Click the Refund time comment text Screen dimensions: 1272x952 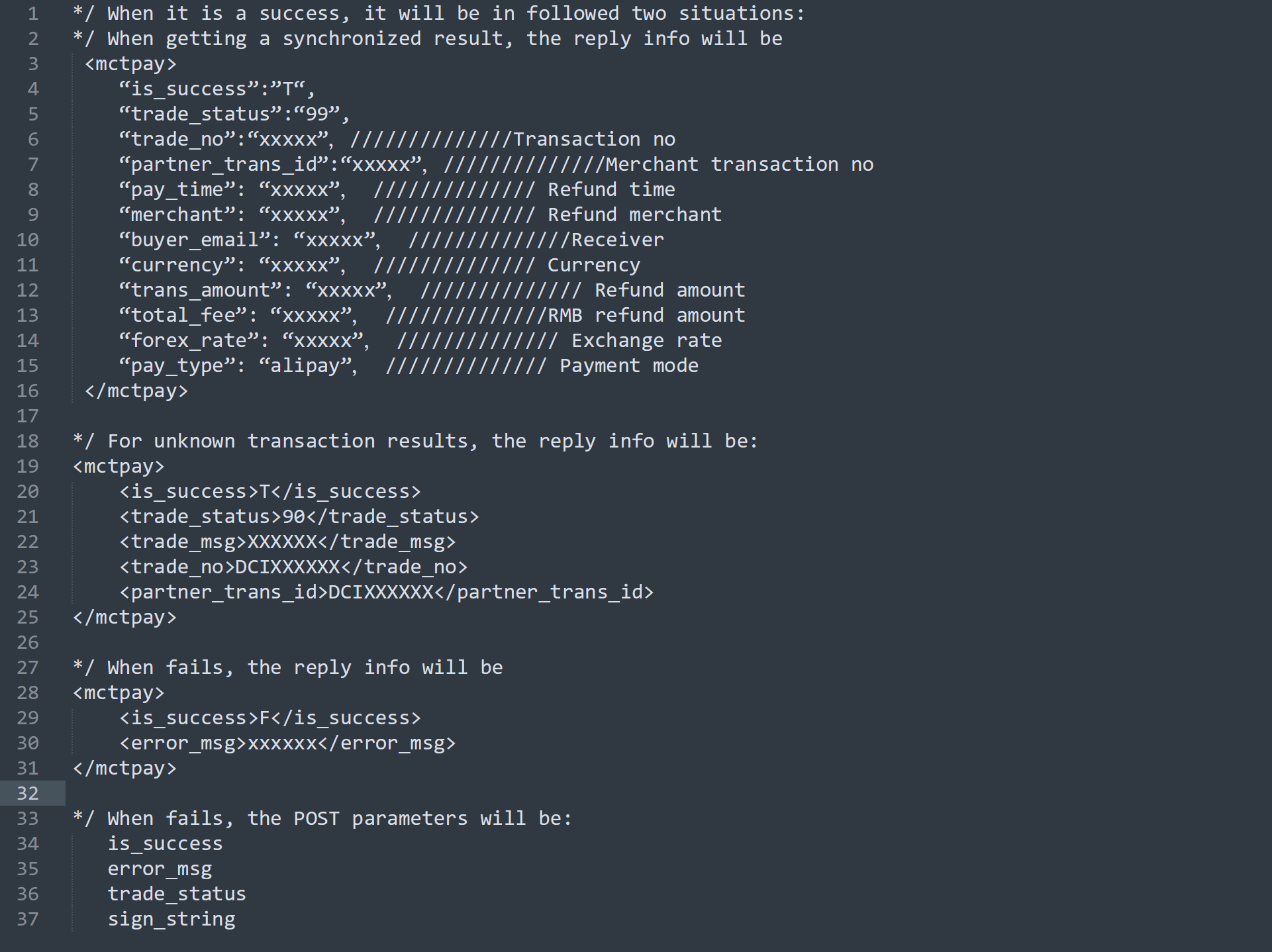[x=611, y=189]
